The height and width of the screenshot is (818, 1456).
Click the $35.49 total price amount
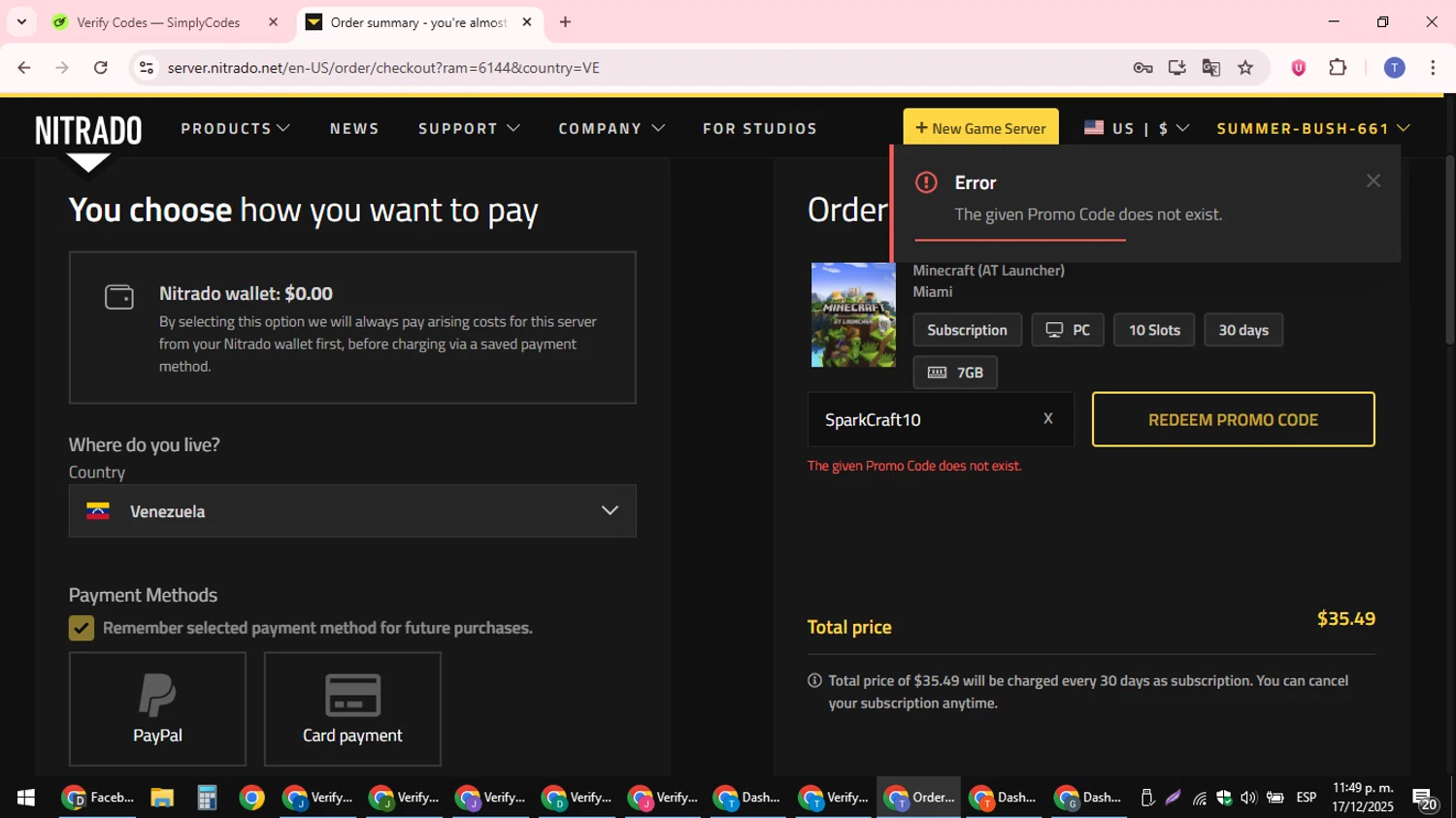[x=1345, y=619]
